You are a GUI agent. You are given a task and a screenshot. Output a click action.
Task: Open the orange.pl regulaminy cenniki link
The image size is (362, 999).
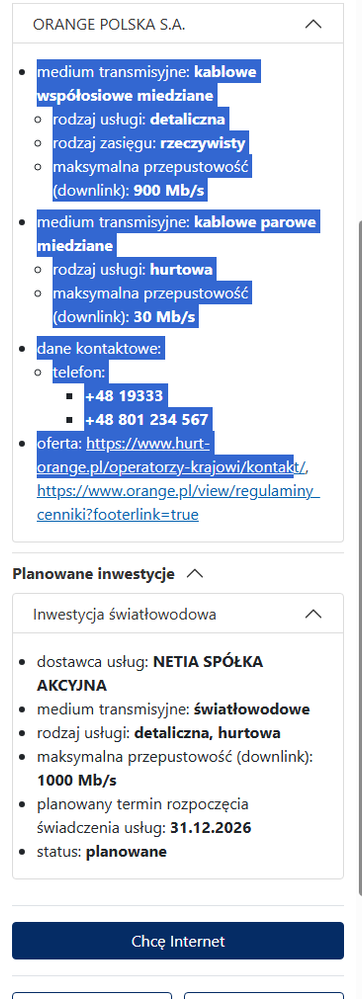pos(178,503)
